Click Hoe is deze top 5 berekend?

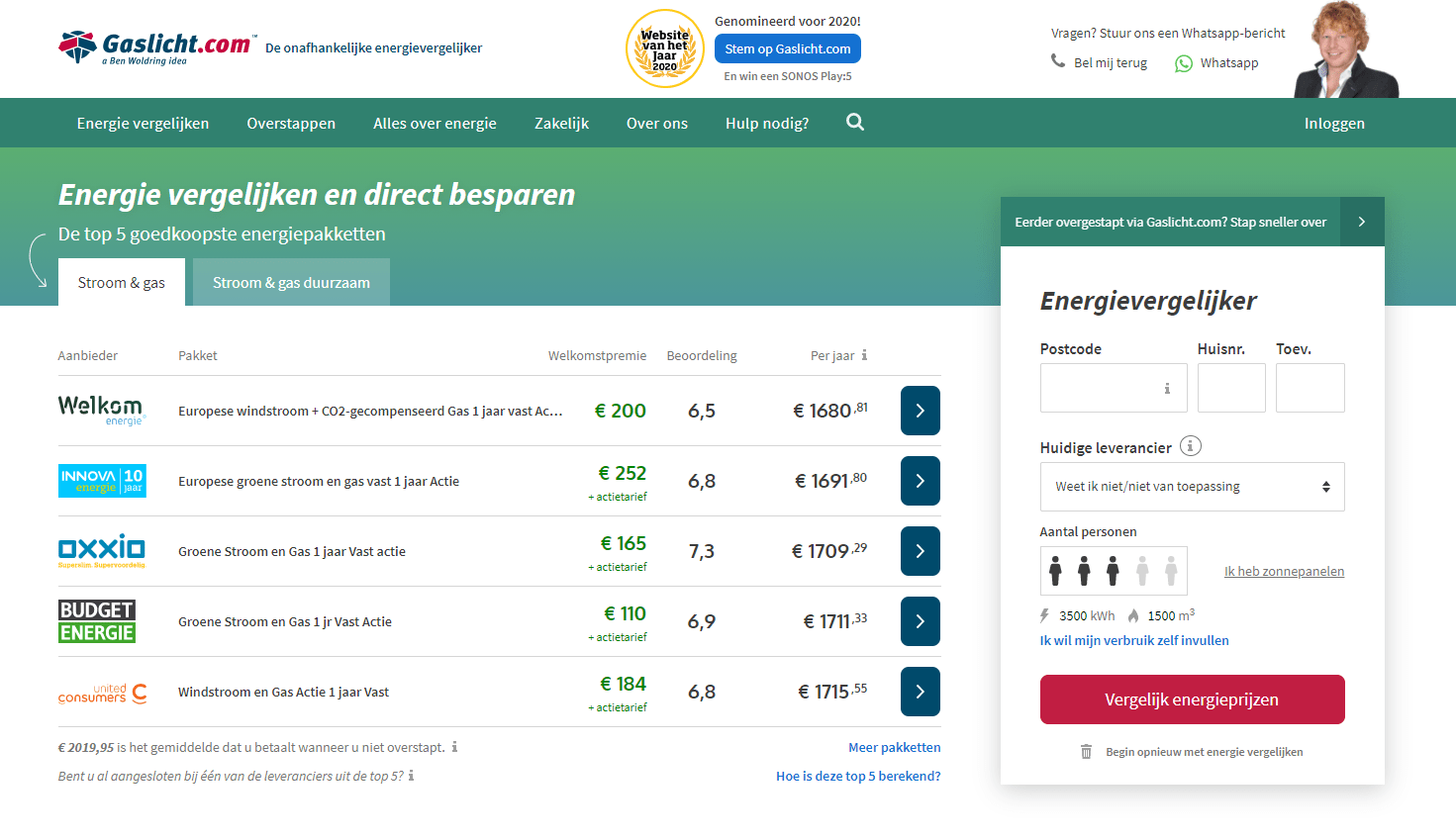[x=858, y=776]
